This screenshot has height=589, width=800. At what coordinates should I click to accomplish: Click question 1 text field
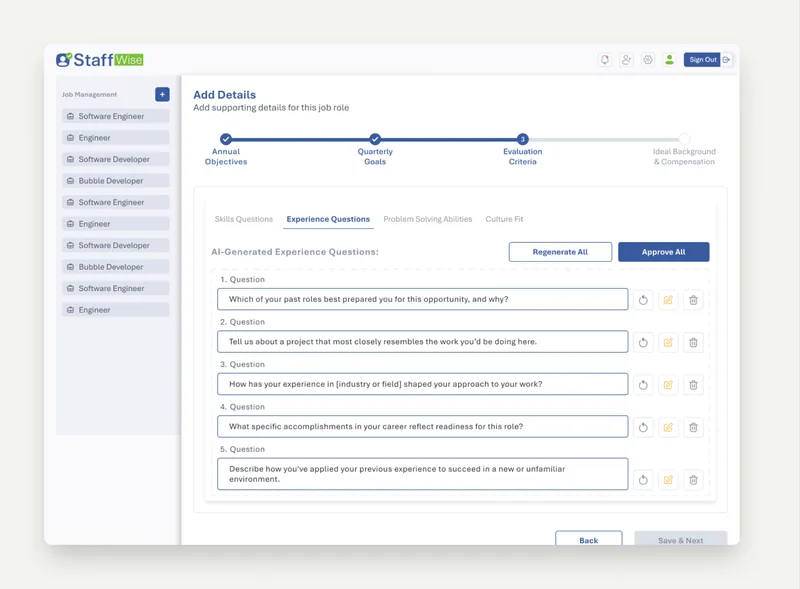[422, 299]
